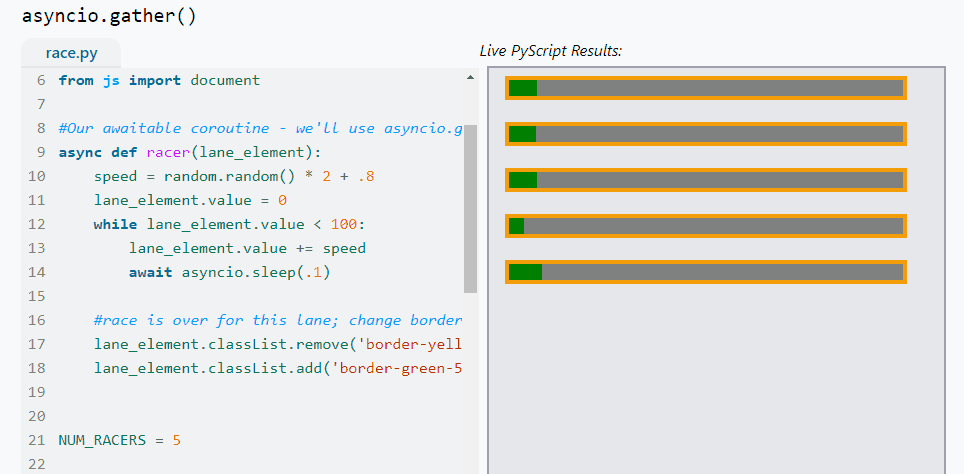The width and height of the screenshot is (964, 474).
Task: Click the 'asyncio.gather()' heading
Action: [x=109, y=16]
